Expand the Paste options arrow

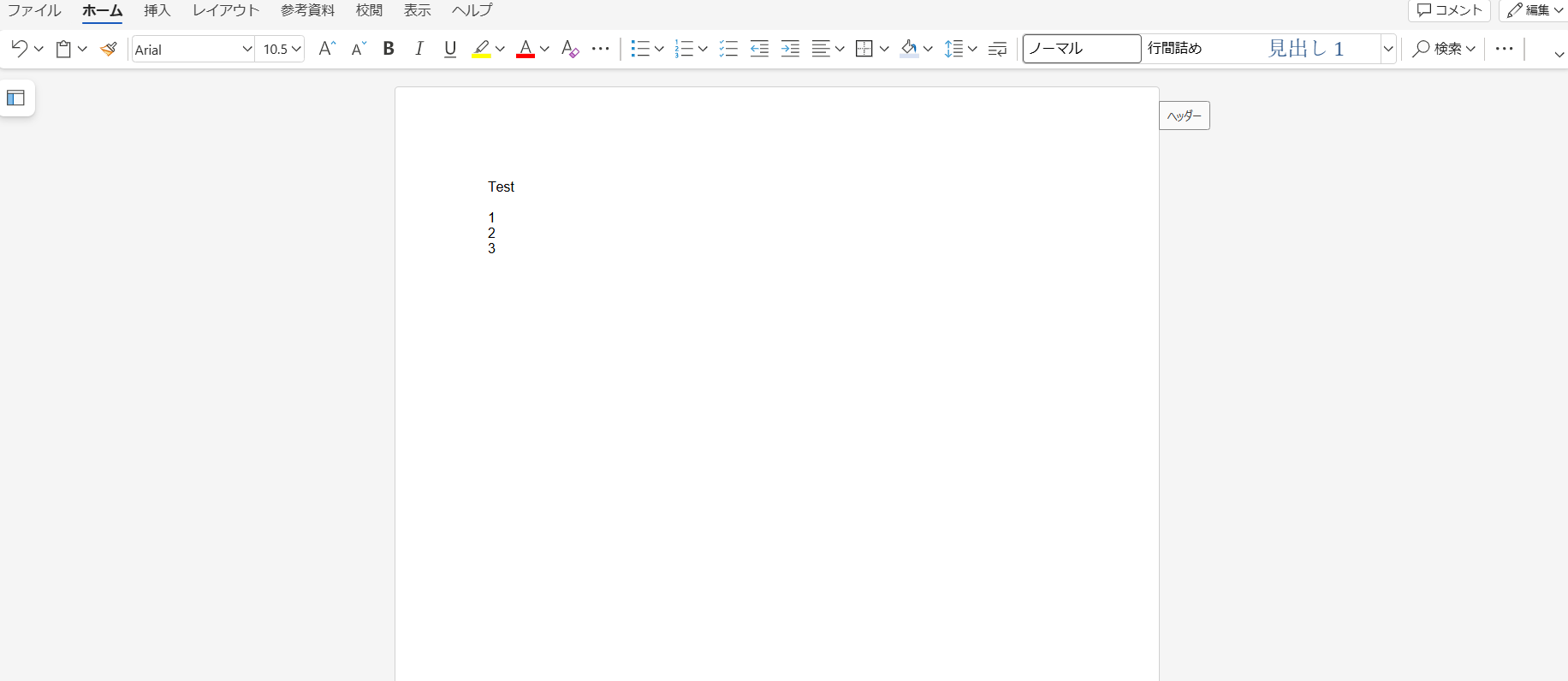82,49
